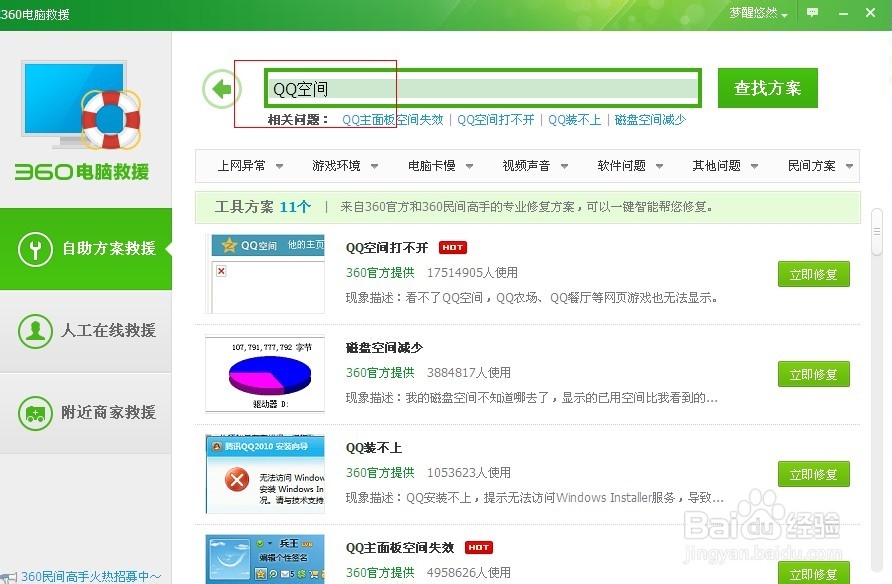This screenshot has height=584, width=892.
Task: Click the 1053623人使用 usage count
Action: click(x=469, y=473)
